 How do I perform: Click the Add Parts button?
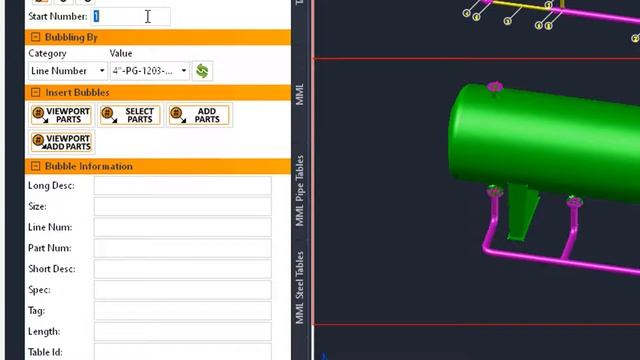tap(199, 115)
